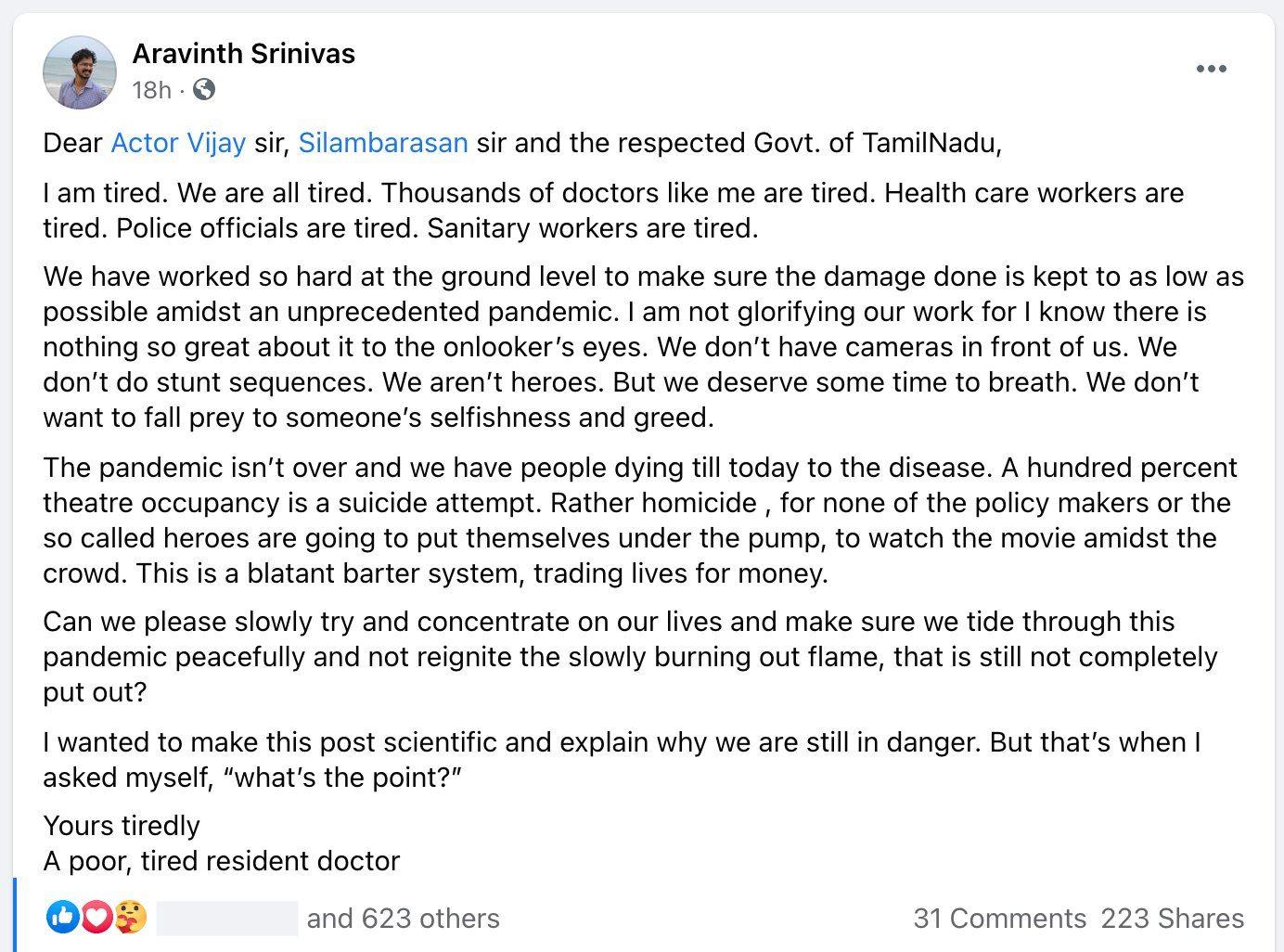
Task: Click the red heart Love reaction icon
Action: pyautogui.click(x=96, y=918)
